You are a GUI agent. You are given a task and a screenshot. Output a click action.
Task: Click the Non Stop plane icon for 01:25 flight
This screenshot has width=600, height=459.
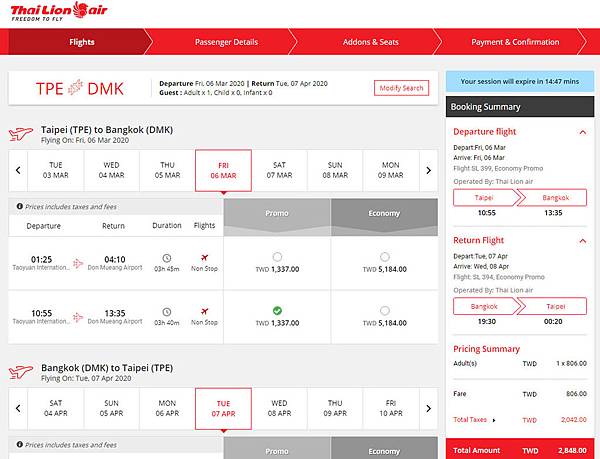204,257
